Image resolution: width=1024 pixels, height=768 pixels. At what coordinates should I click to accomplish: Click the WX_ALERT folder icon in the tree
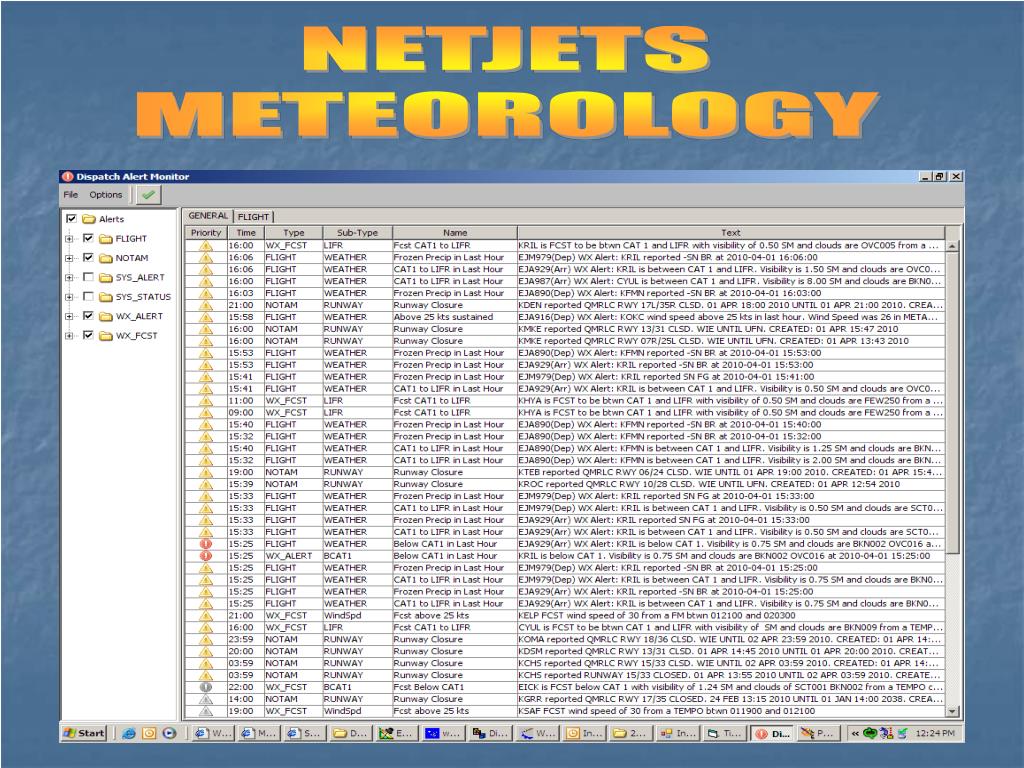(x=106, y=317)
